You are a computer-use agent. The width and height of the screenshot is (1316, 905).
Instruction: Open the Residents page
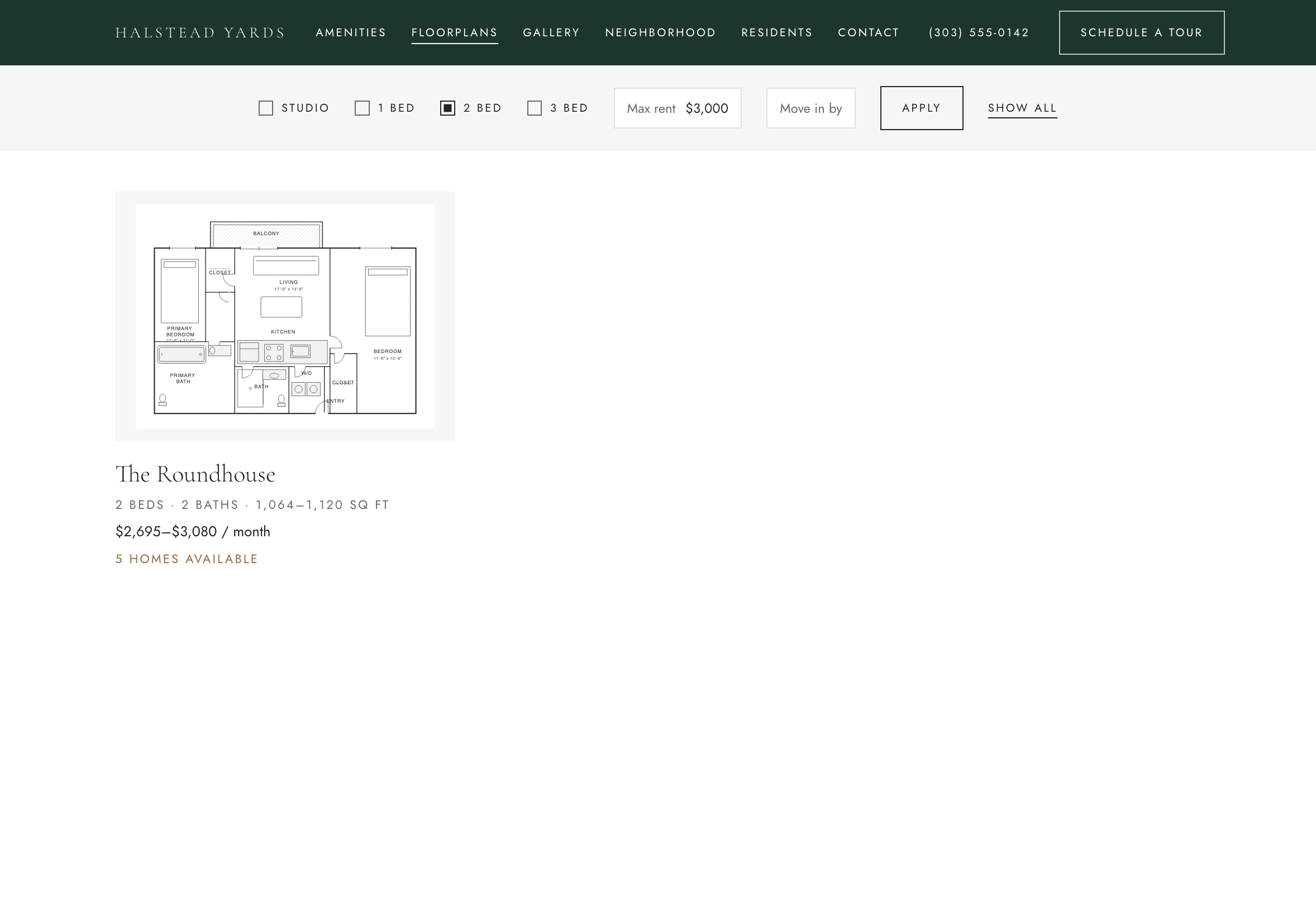coord(777,32)
